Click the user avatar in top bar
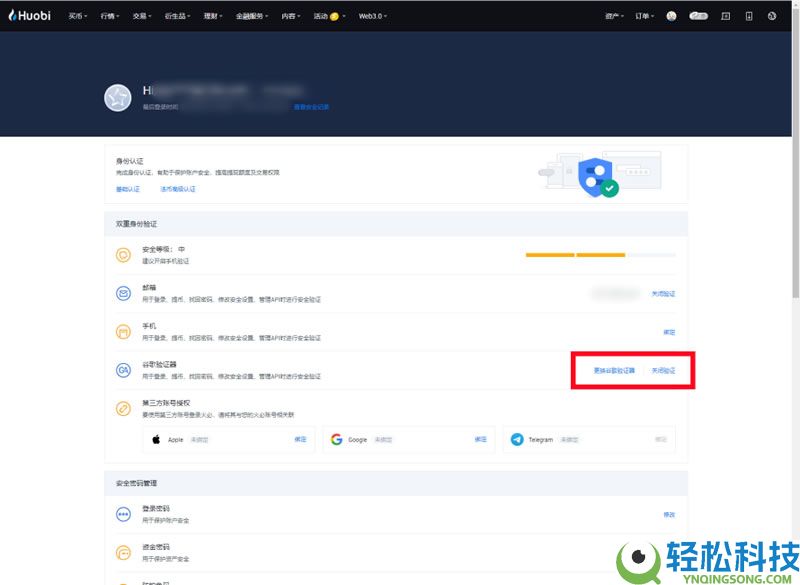The height and width of the screenshot is (585, 800). [x=671, y=15]
